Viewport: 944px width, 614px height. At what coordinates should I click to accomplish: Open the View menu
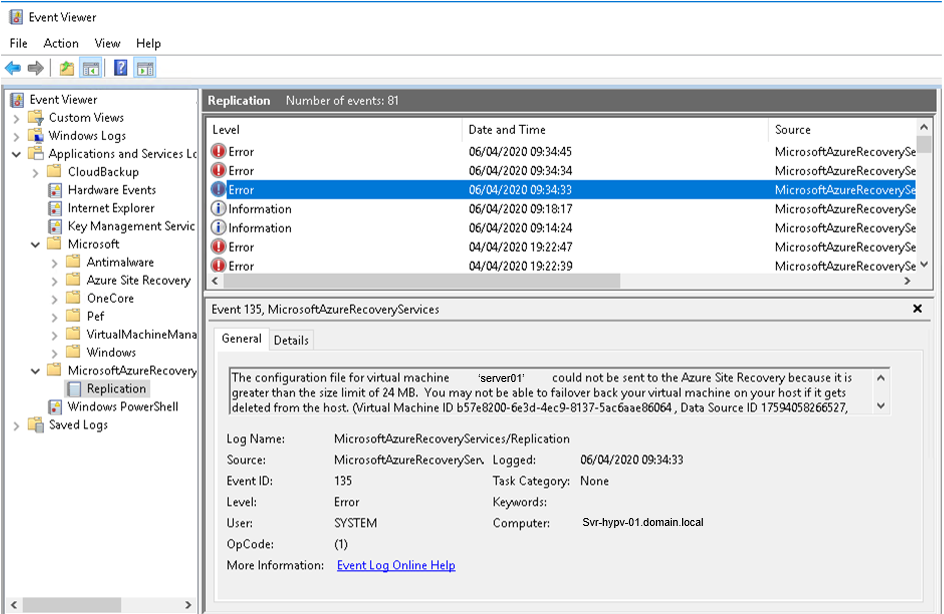[107, 43]
